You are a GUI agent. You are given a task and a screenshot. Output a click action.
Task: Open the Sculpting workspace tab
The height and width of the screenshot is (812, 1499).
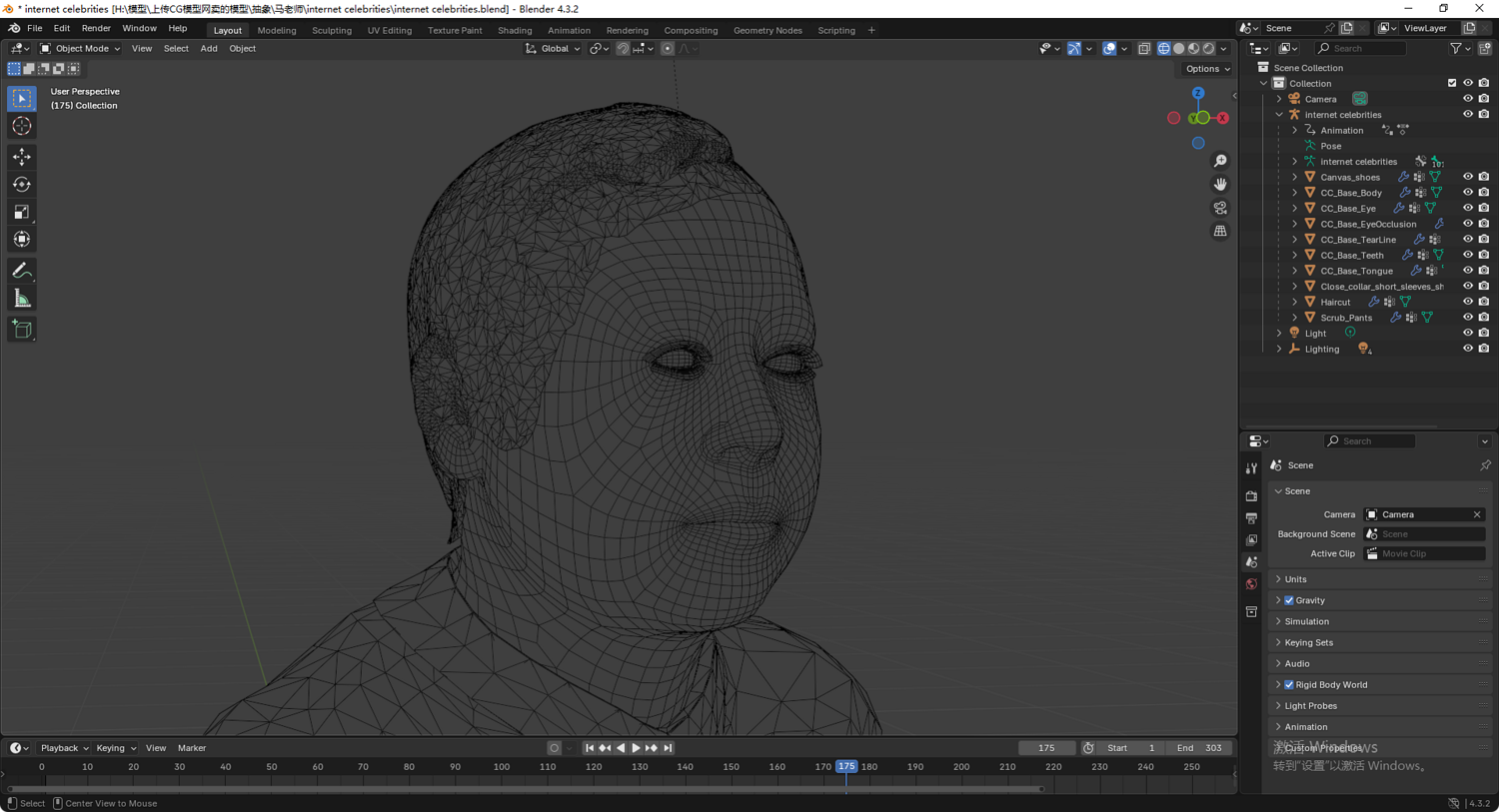(331, 30)
